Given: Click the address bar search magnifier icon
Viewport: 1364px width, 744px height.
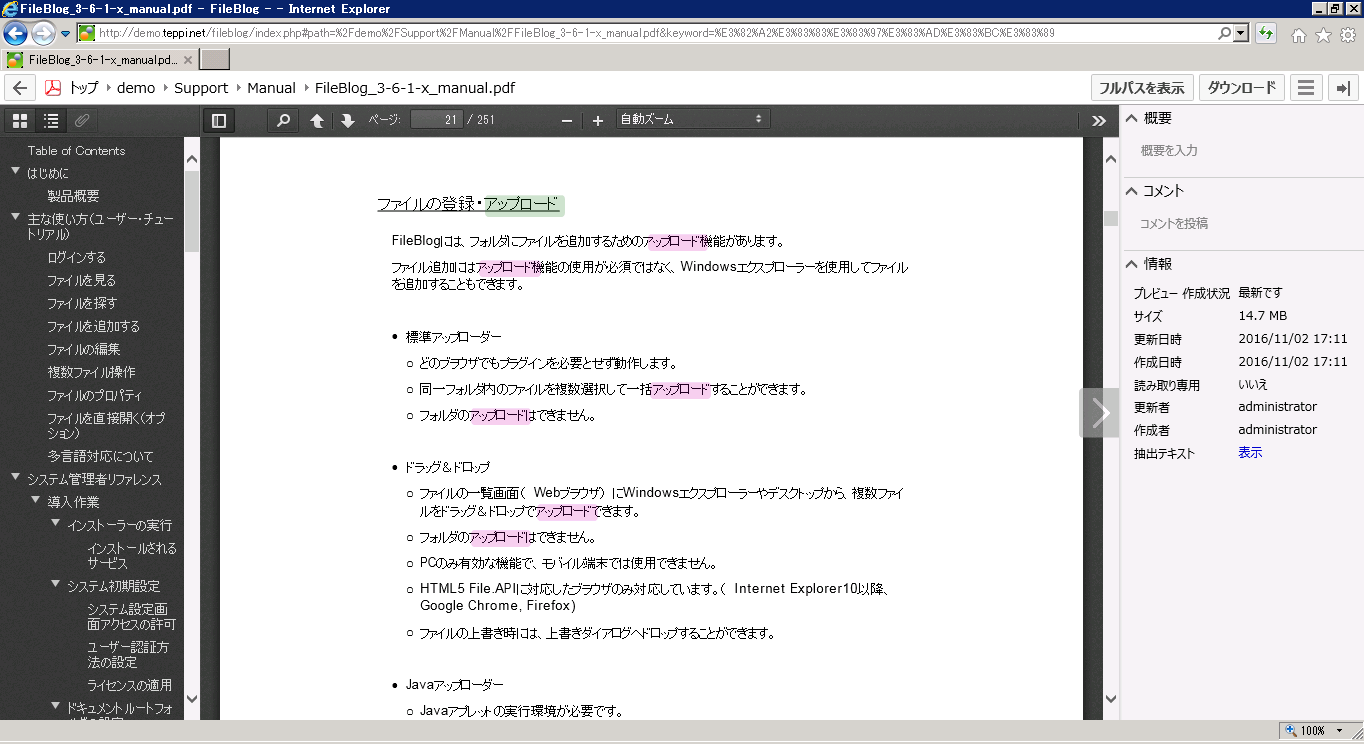Looking at the screenshot, I should tap(1225, 33).
